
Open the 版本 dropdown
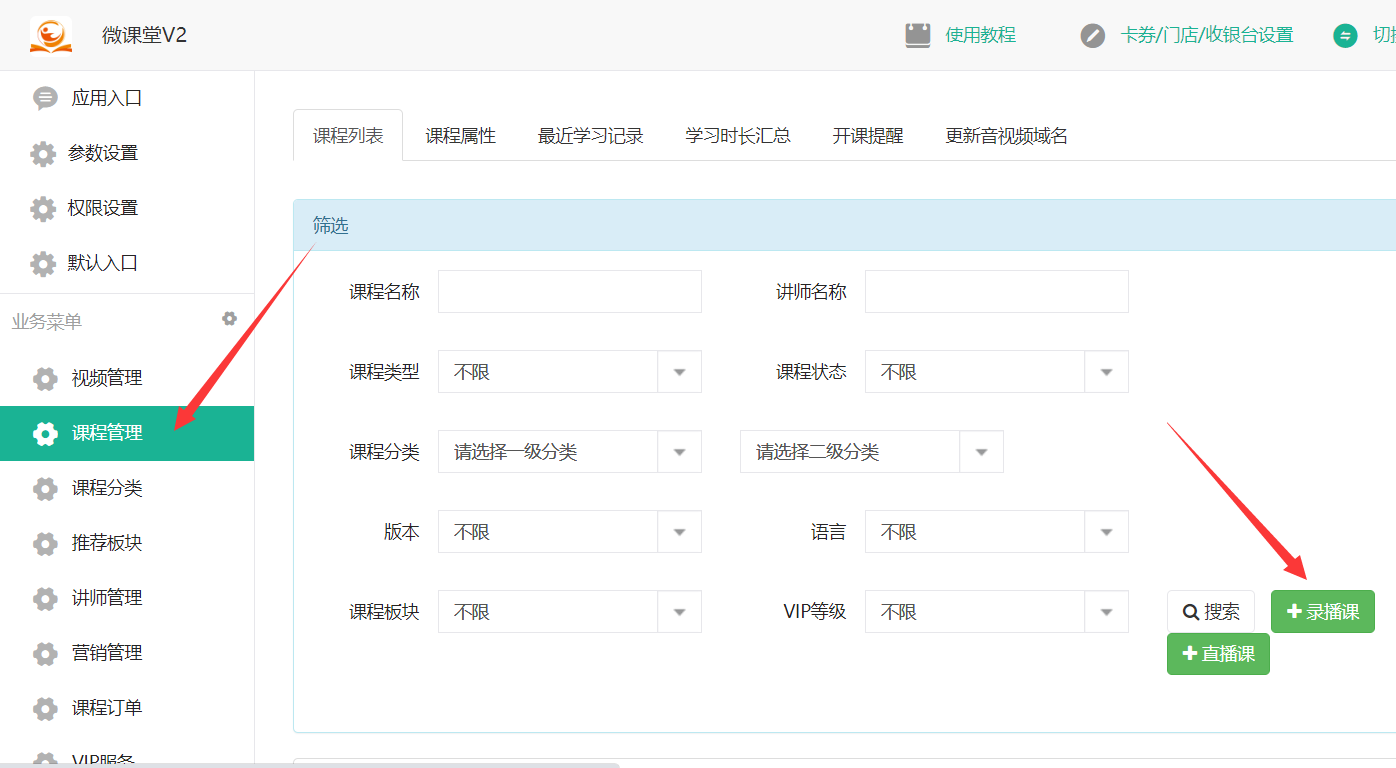coord(570,532)
